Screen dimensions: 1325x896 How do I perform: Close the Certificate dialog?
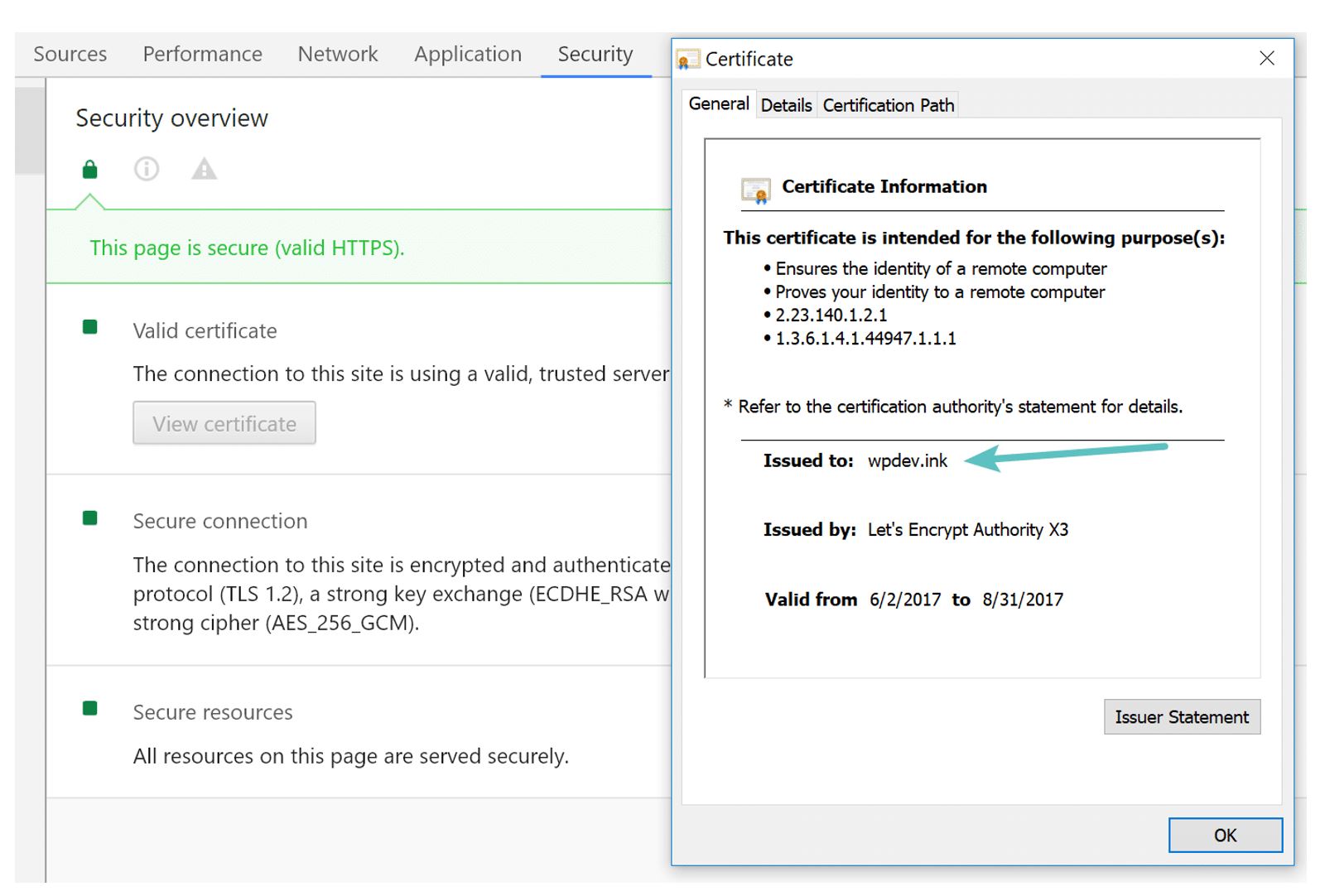(x=1267, y=58)
